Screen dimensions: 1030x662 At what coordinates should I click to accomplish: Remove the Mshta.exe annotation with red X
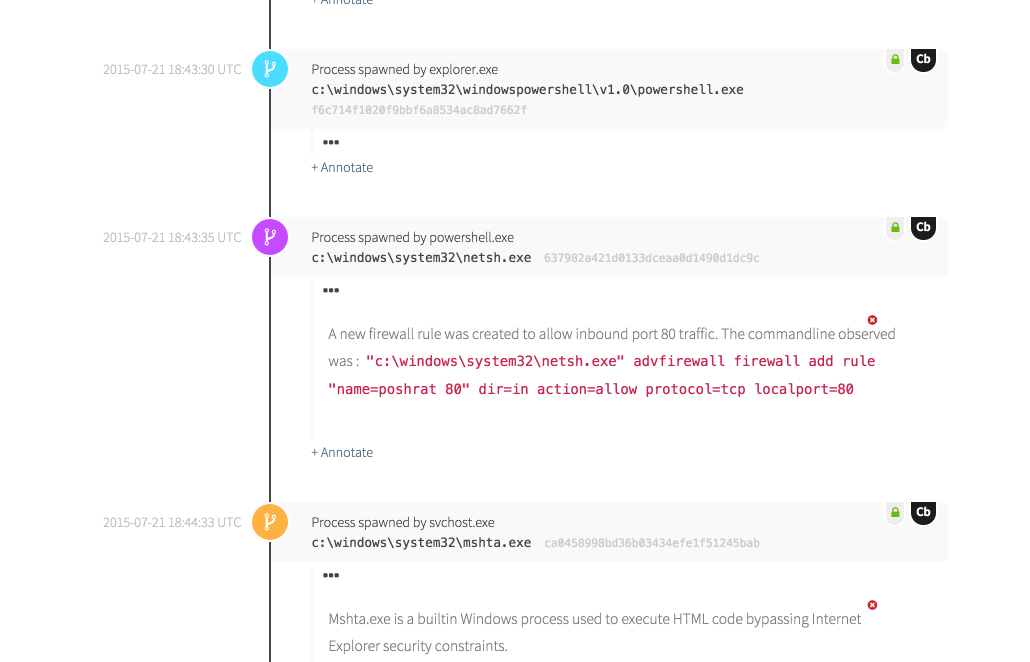pos(872,605)
